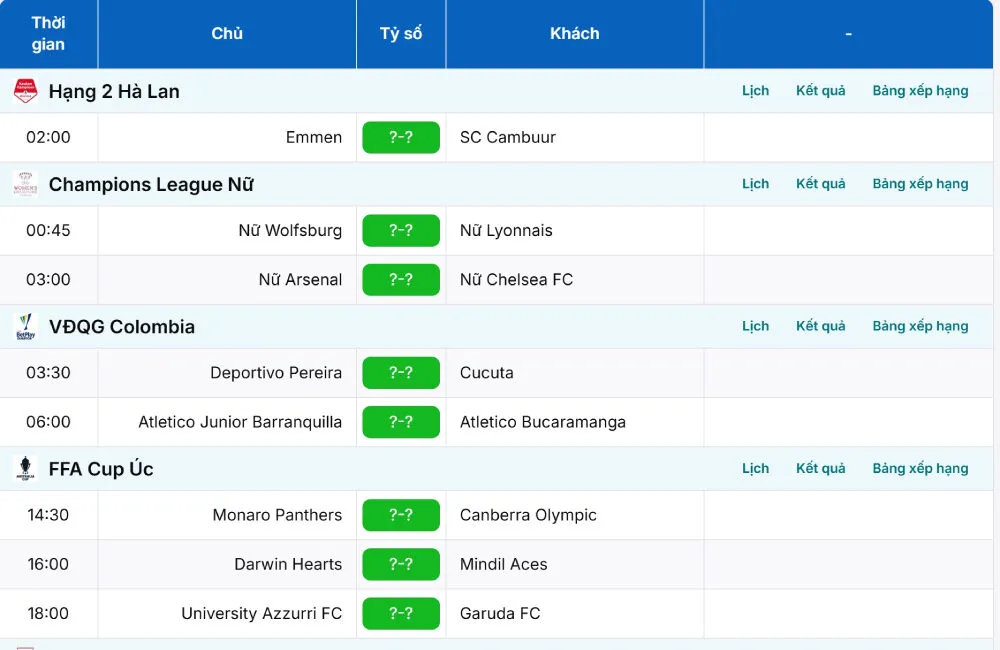Click the 18:00 match time cell

[x=48, y=613]
